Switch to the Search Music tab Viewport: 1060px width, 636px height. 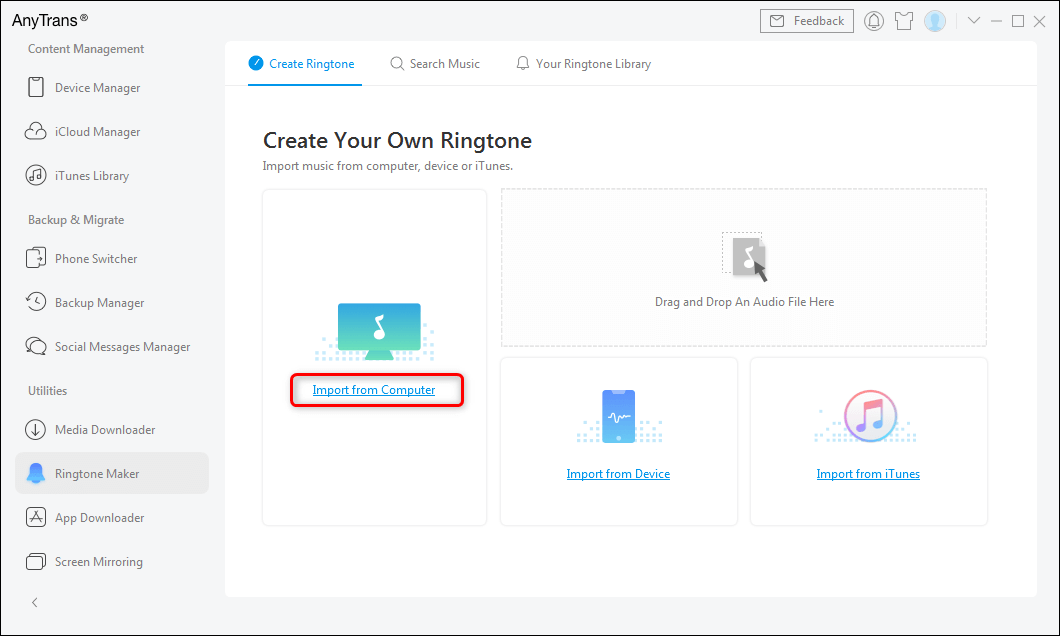coord(435,64)
